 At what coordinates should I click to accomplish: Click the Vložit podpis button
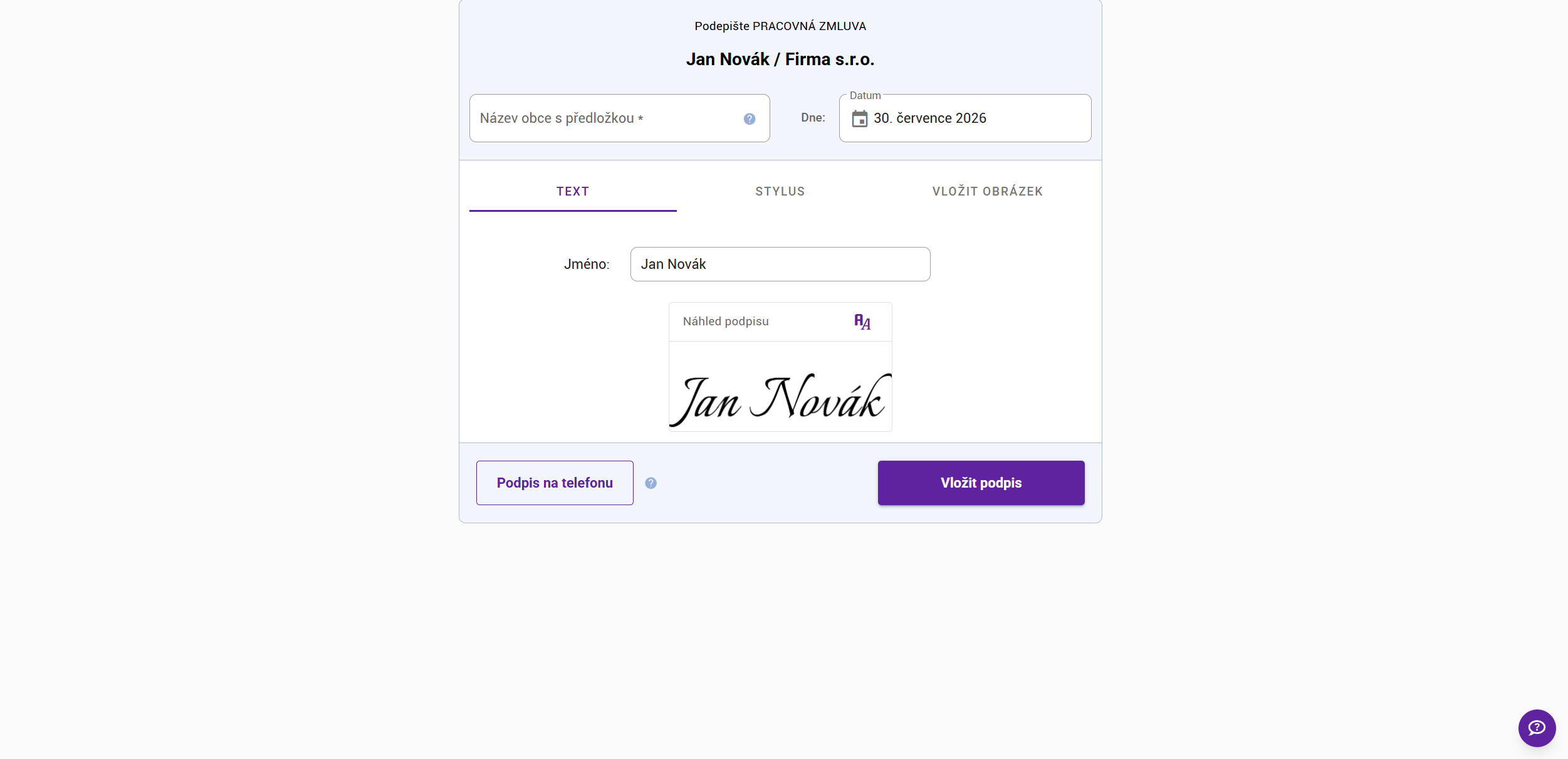click(x=981, y=483)
